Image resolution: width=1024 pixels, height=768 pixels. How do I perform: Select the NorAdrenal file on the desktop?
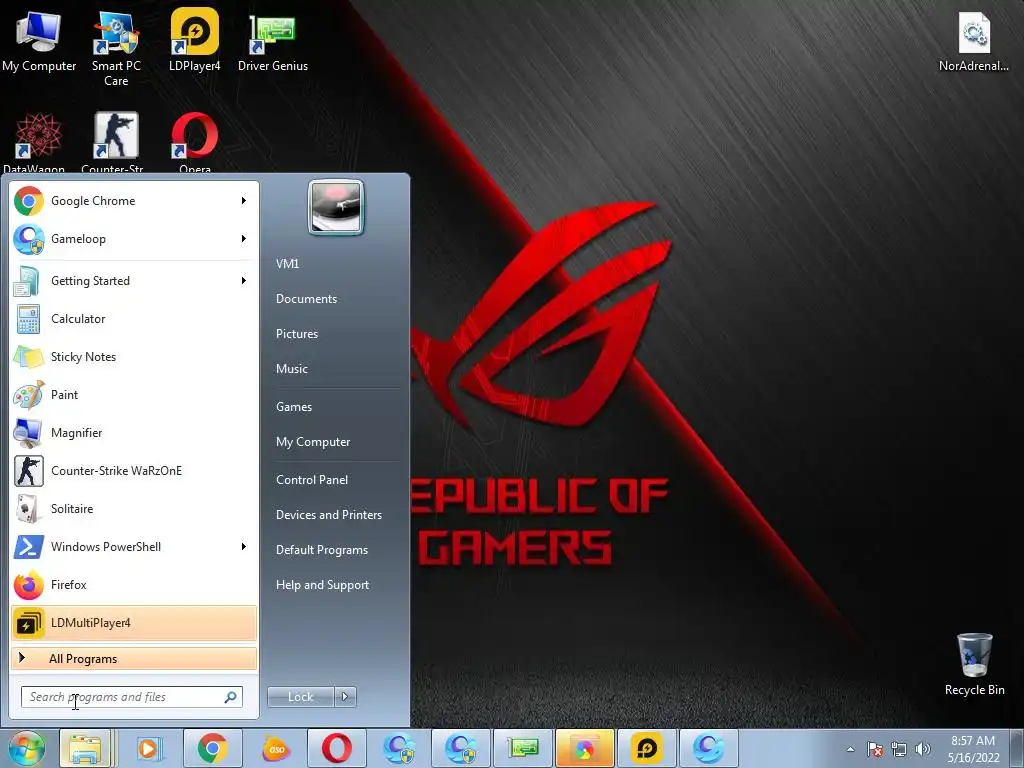974,42
